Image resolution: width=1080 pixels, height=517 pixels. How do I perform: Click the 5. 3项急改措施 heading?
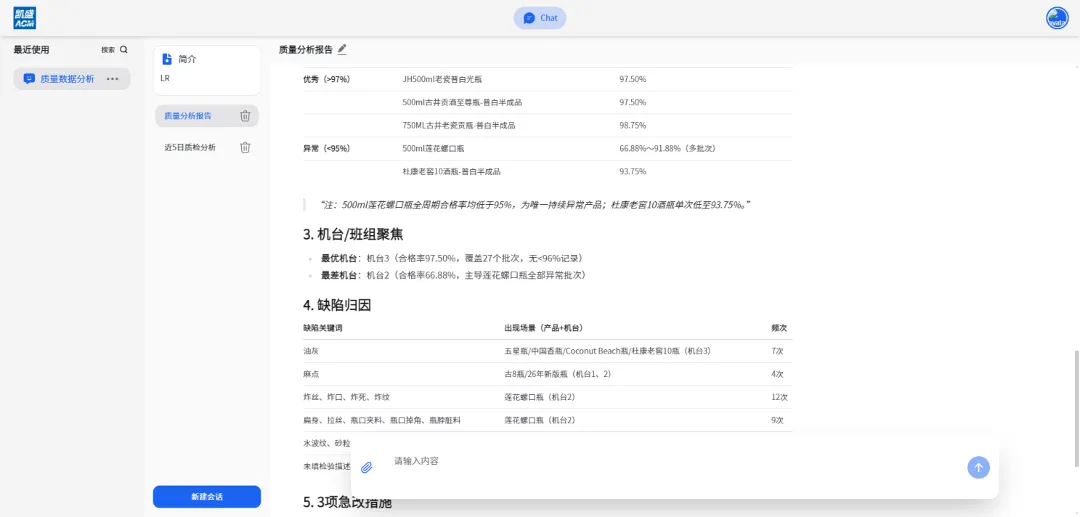point(347,503)
